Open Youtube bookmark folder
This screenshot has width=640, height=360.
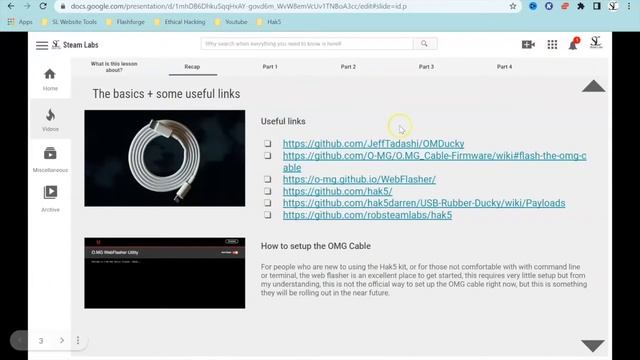tap(231, 22)
